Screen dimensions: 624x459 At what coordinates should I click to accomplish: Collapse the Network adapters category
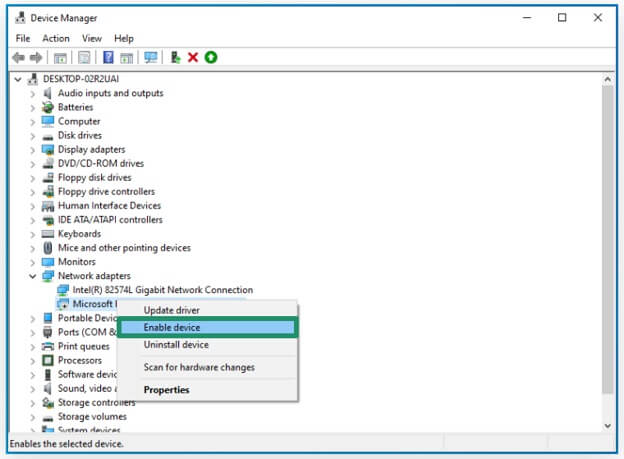pyautogui.click(x=33, y=276)
